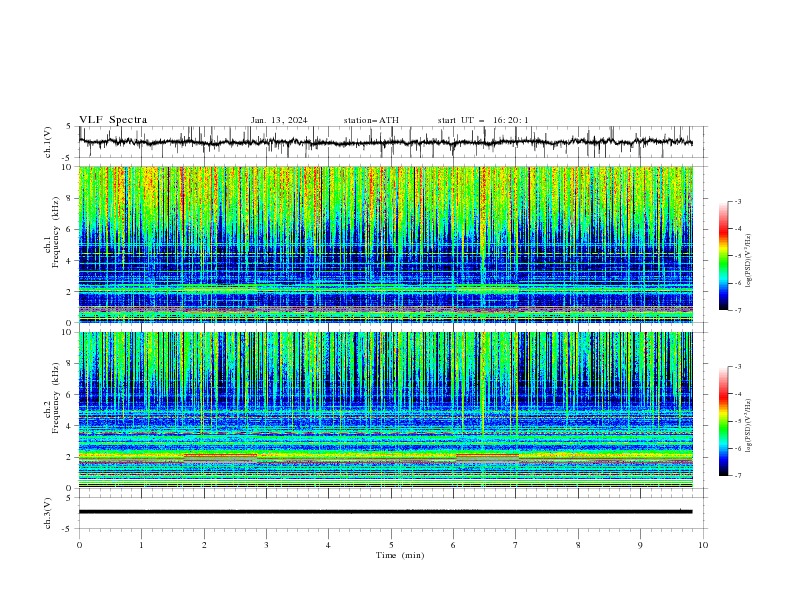This screenshot has width=792, height=612.
Task: Click time axis tick label "1"
Action: [x=141, y=545]
